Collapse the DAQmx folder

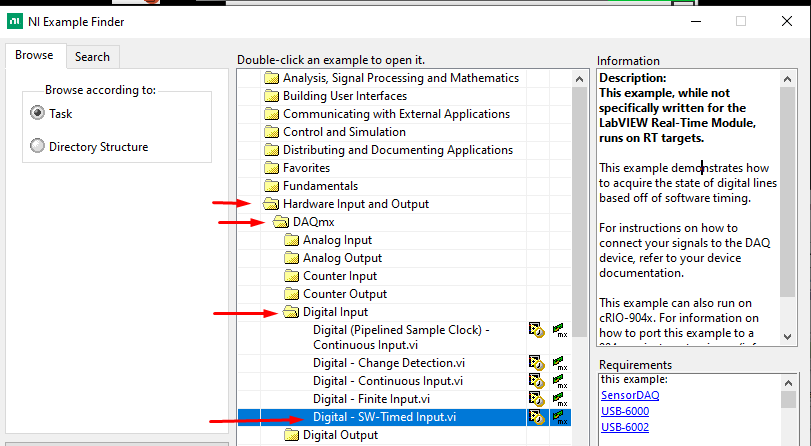tap(281, 222)
